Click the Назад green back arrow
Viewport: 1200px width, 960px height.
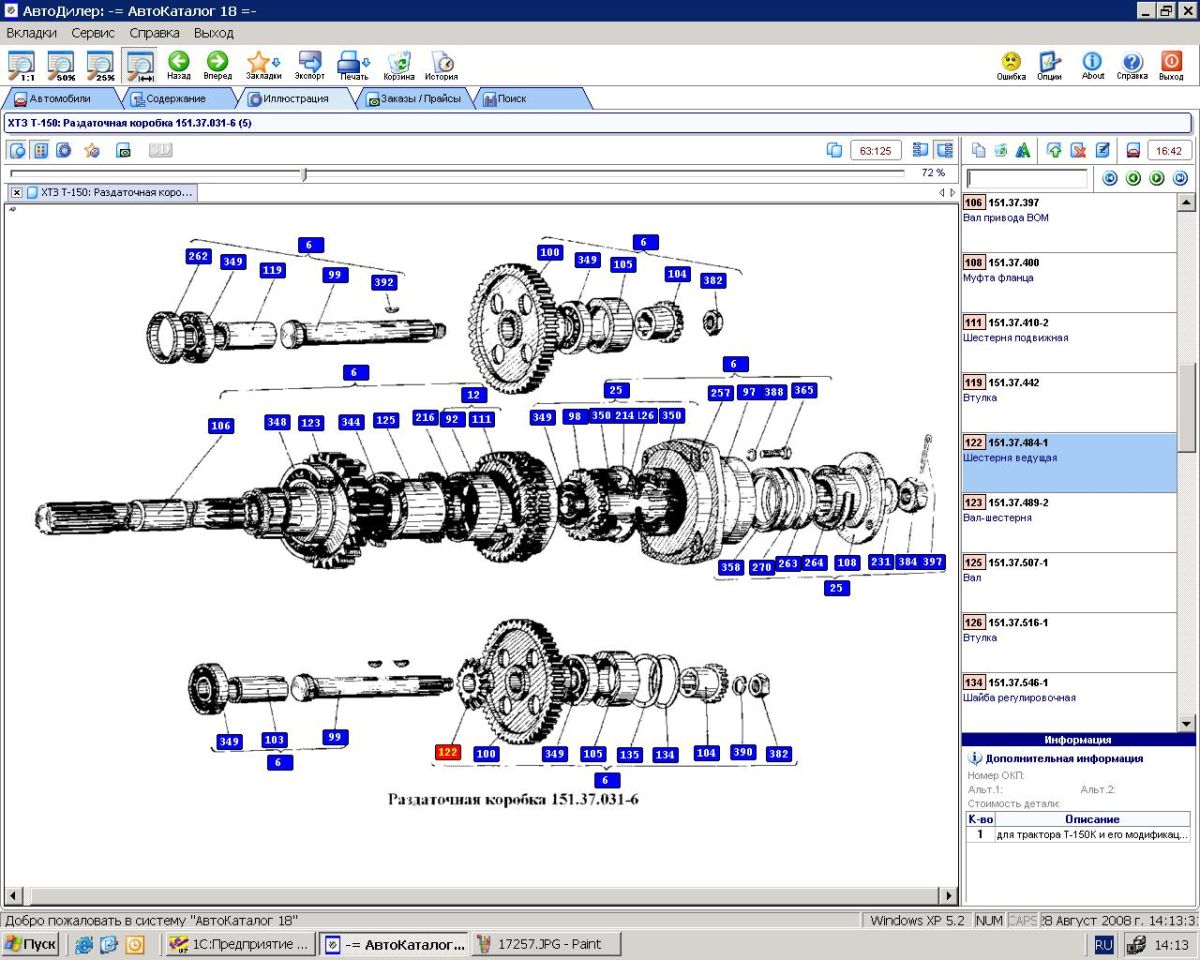(179, 63)
